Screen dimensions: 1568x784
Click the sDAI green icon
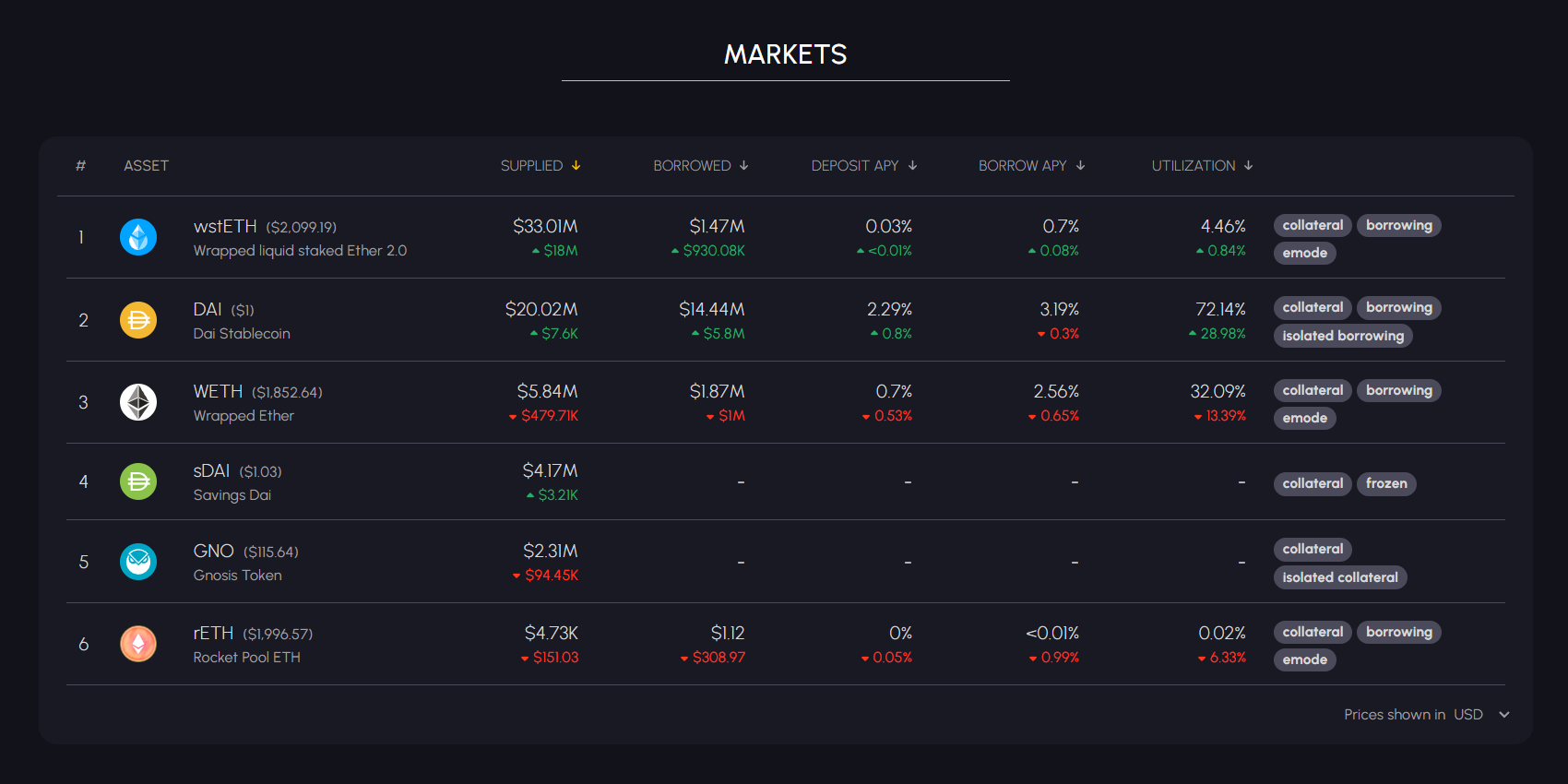138,481
